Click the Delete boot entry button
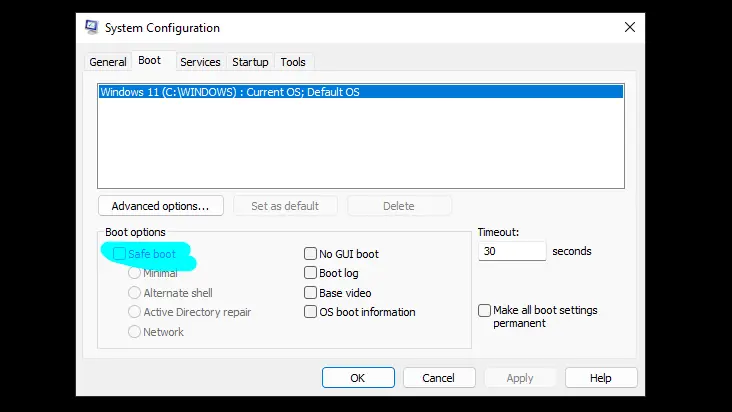 [x=399, y=206]
